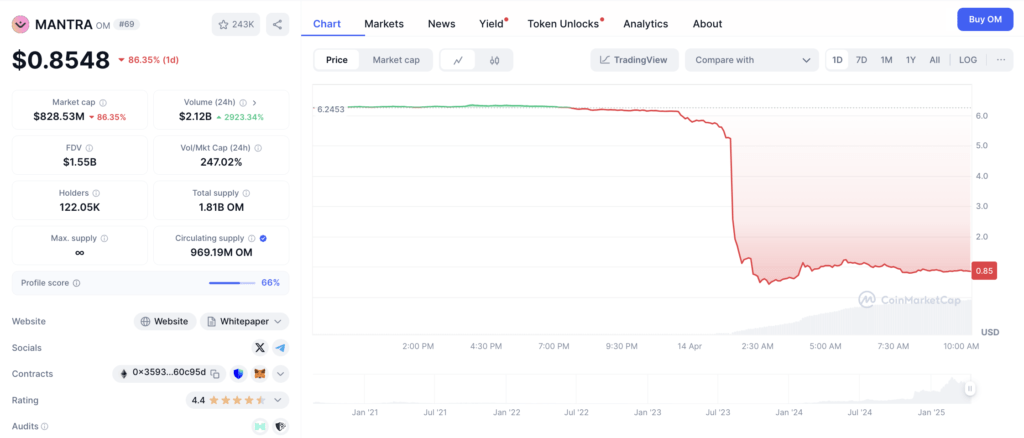The height and width of the screenshot is (438, 1024).
Task: Select the 1M time range
Action: 886,60
